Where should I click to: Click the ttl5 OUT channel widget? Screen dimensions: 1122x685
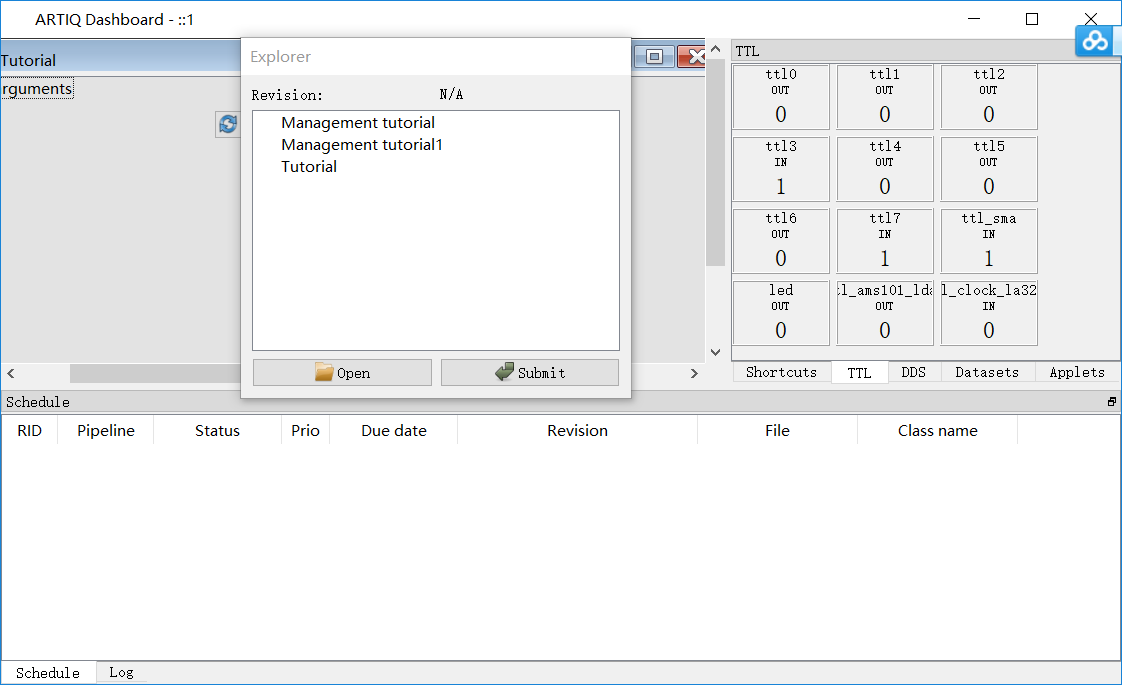pyautogui.click(x=989, y=169)
